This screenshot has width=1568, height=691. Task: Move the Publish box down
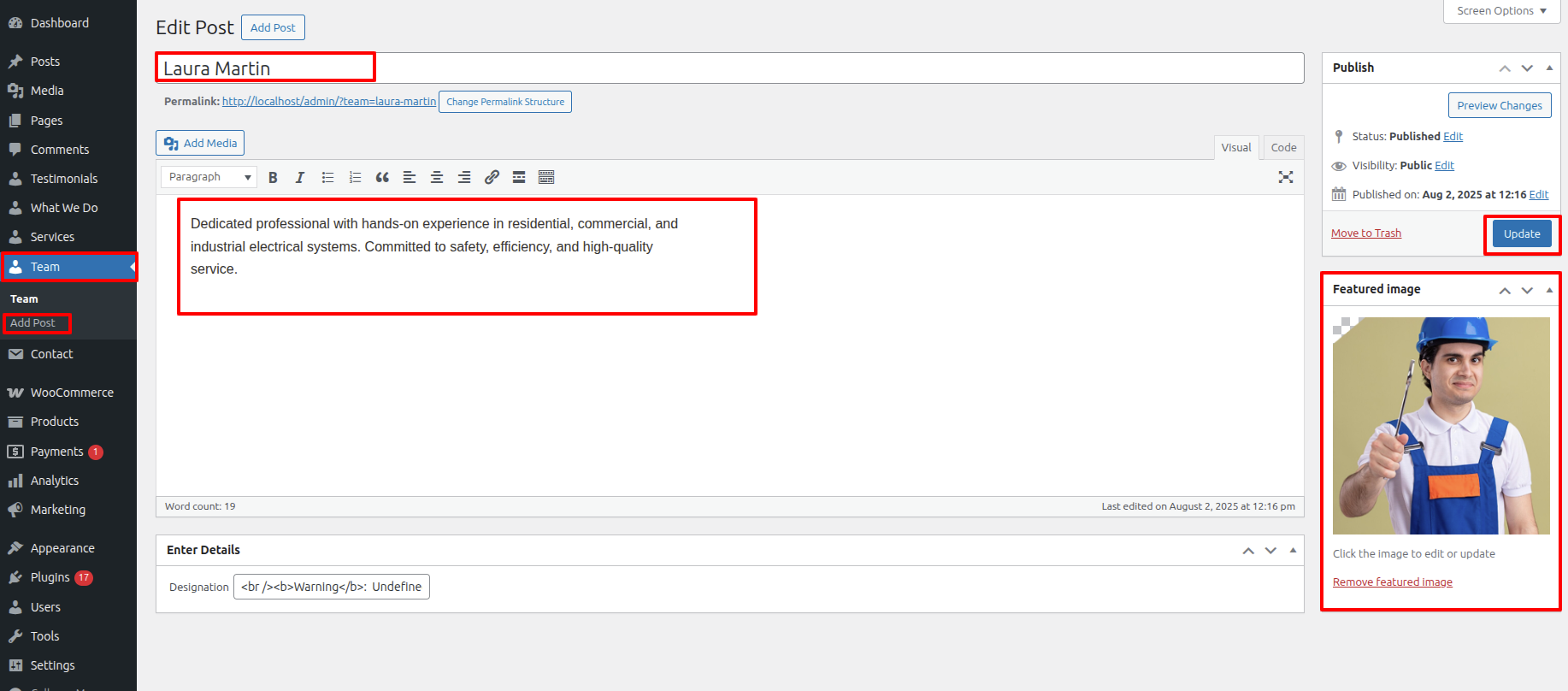click(x=1527, y=68)
